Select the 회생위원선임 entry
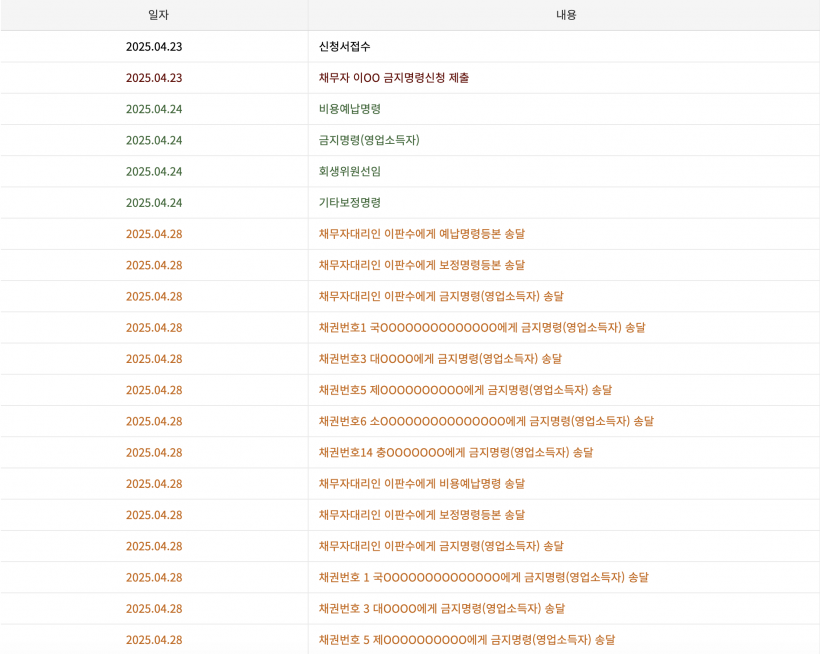 coord(350,171)
